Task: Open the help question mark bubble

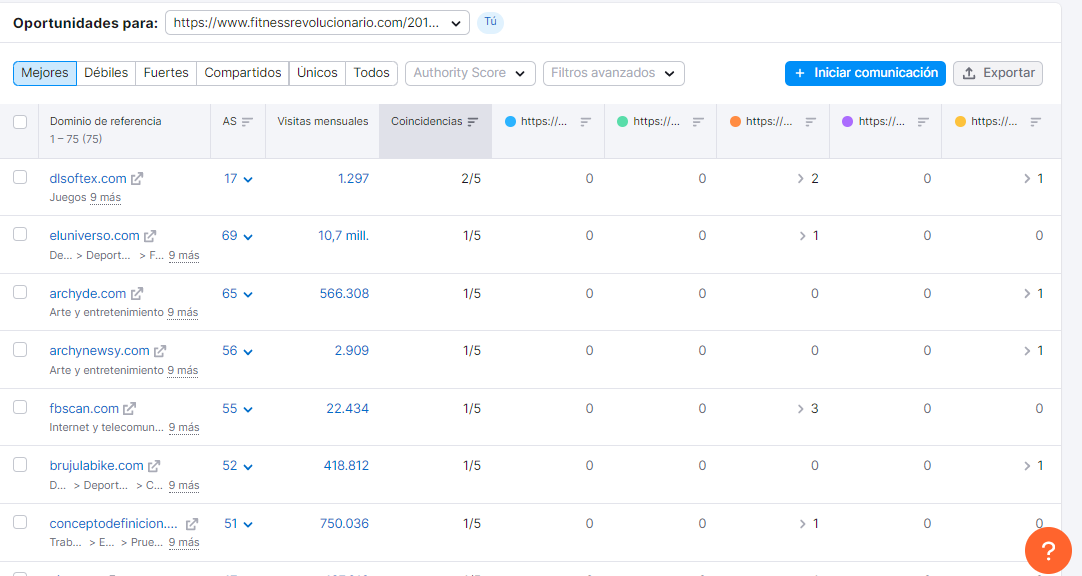Action: click(1048, 550)
